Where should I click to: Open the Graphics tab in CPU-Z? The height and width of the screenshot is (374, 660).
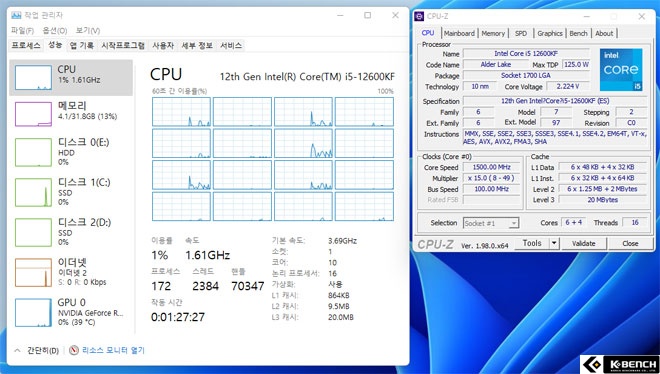[550, 33]
